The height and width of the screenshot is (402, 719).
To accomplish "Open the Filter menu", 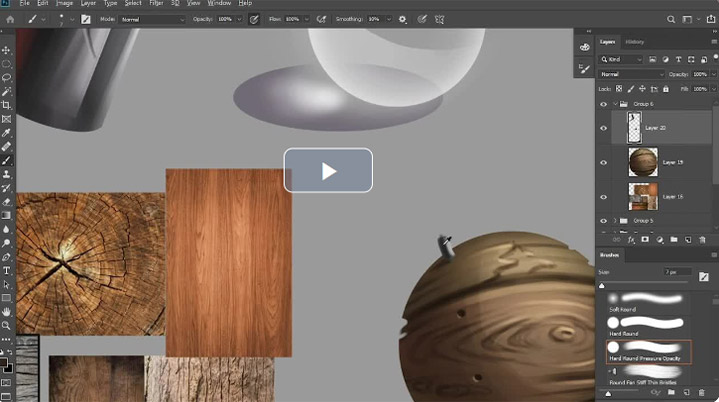I will pos(156,3).
